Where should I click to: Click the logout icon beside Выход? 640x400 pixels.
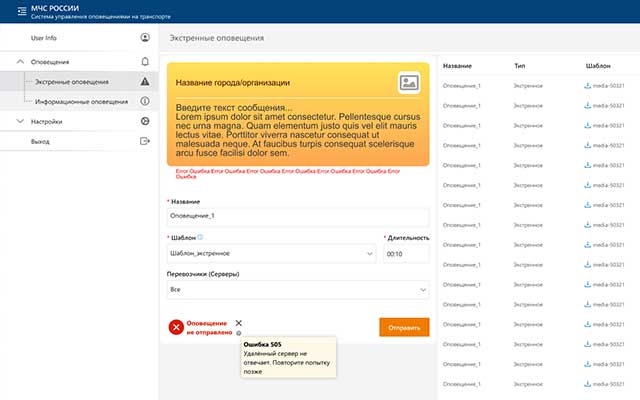click(145, 141)
